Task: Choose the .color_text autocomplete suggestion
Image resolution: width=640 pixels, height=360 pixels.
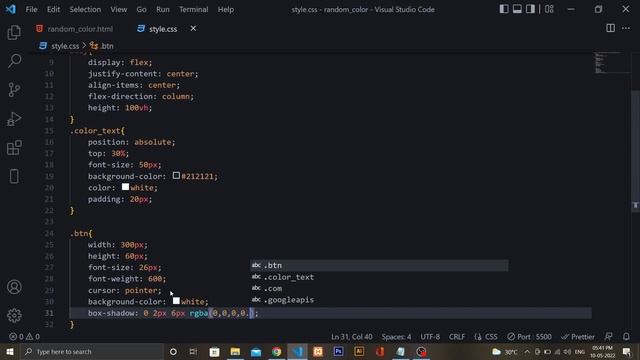Action: [x=379, y=277]
